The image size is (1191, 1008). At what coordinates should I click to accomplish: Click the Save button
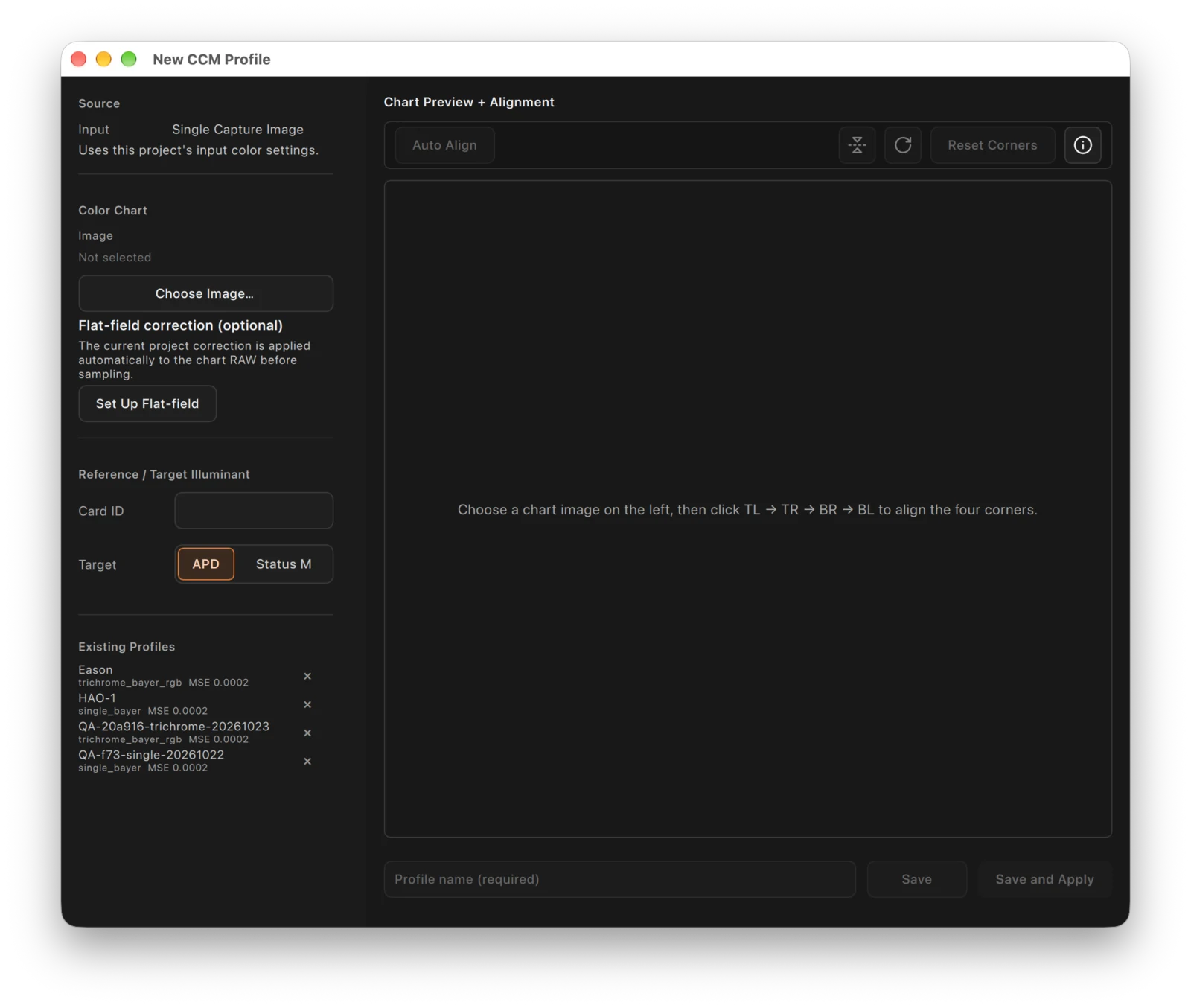click(x=916, y=879)
